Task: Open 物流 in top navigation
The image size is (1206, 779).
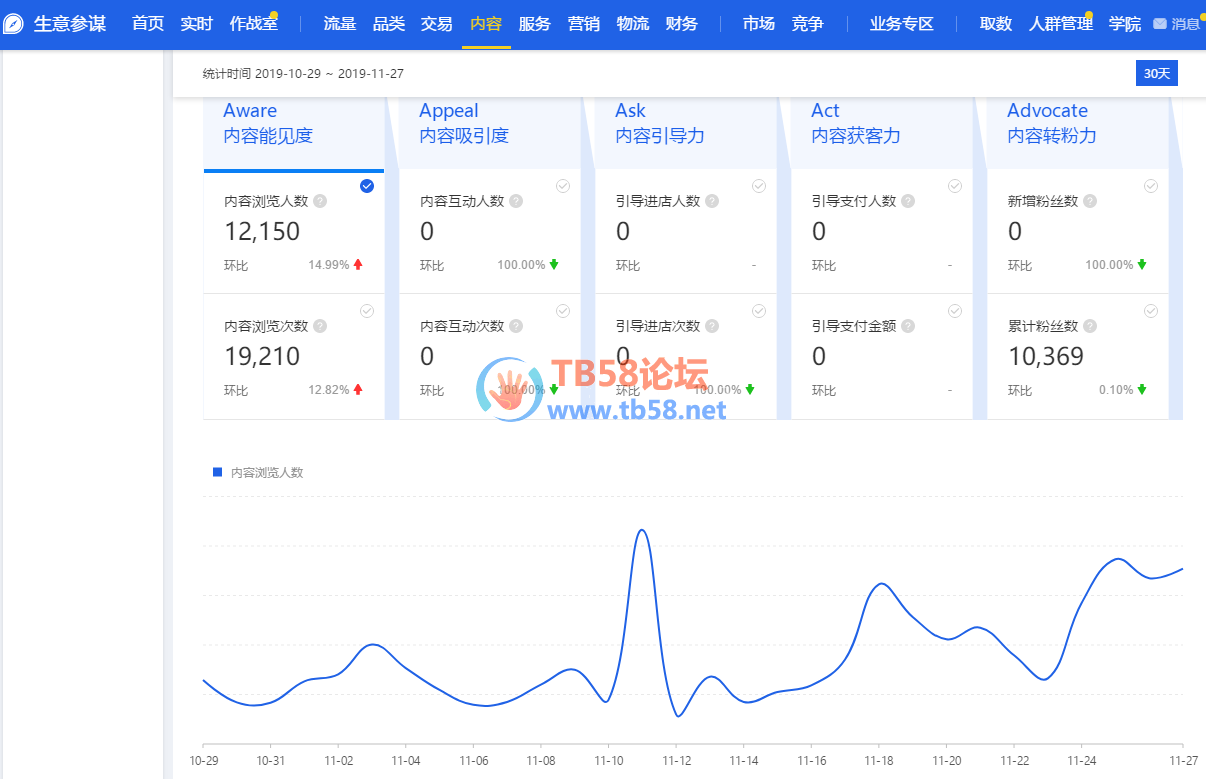Action: (633, 24)
